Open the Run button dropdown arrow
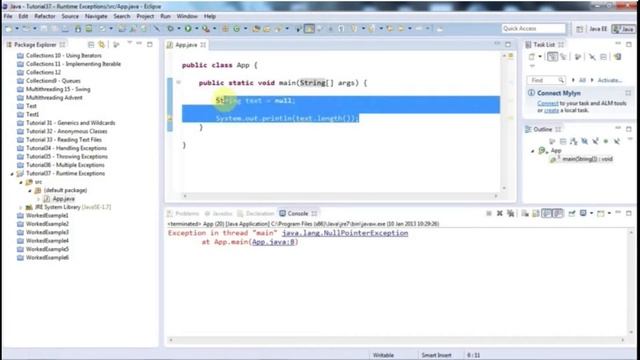 pyautogui.click(x=196, y=29)
